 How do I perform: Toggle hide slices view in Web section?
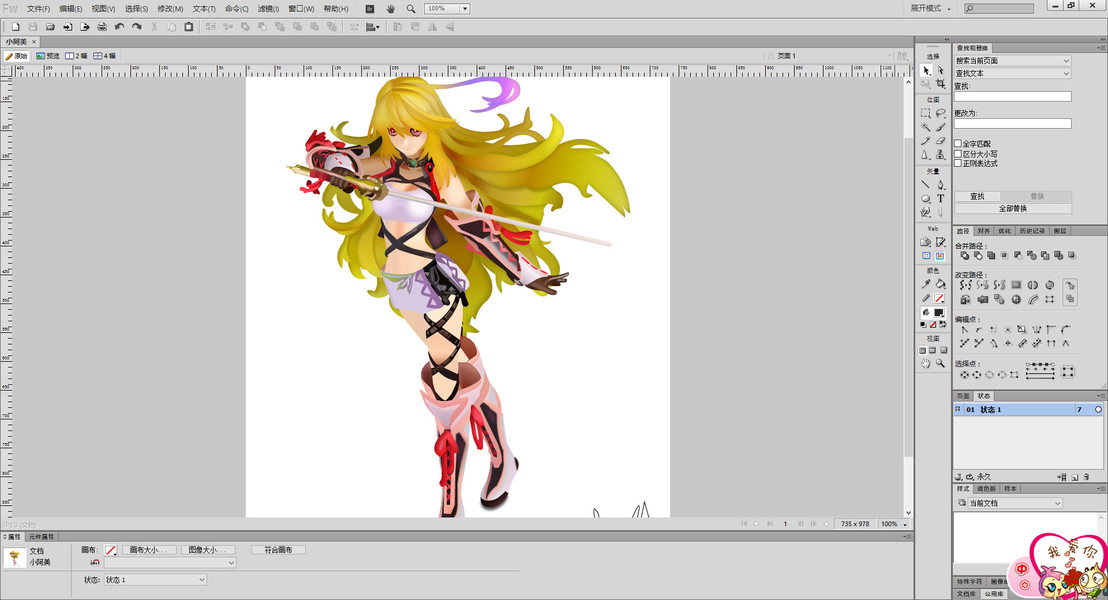[x=926, y=256]
